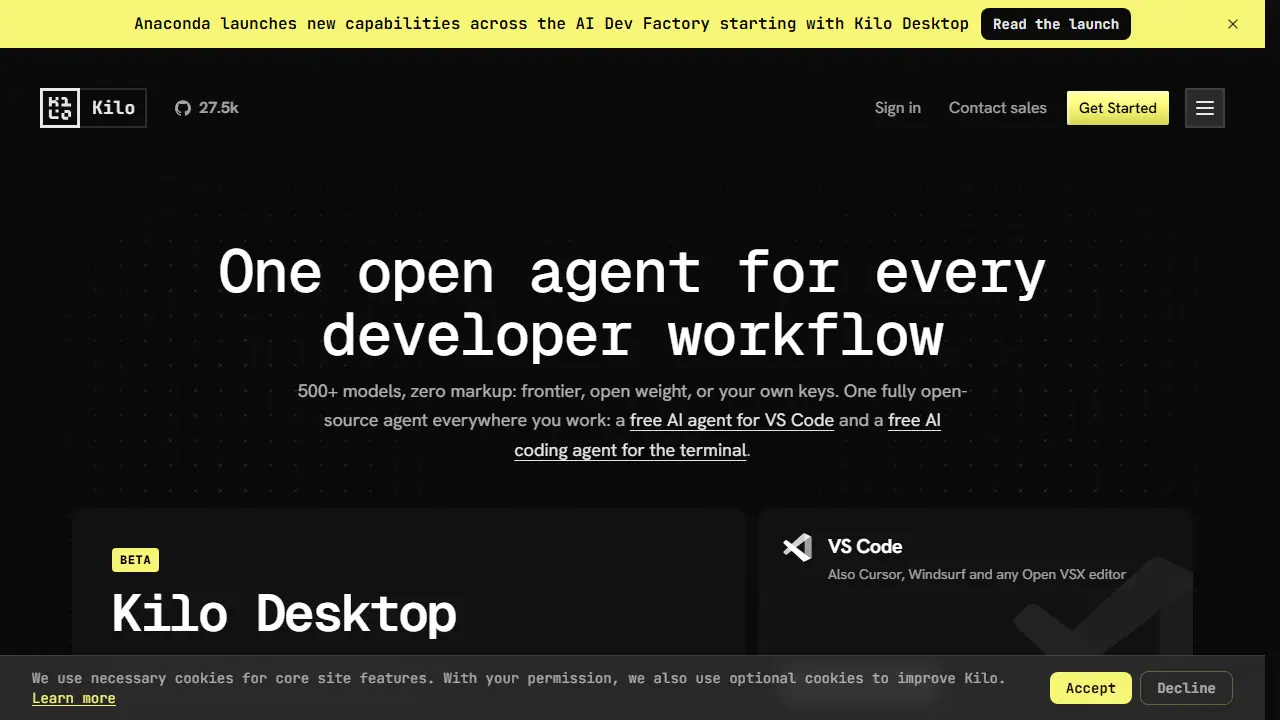The image size is (1280, 720).
Task: Click the Anaconda launch announcement text
Action: 551,24
